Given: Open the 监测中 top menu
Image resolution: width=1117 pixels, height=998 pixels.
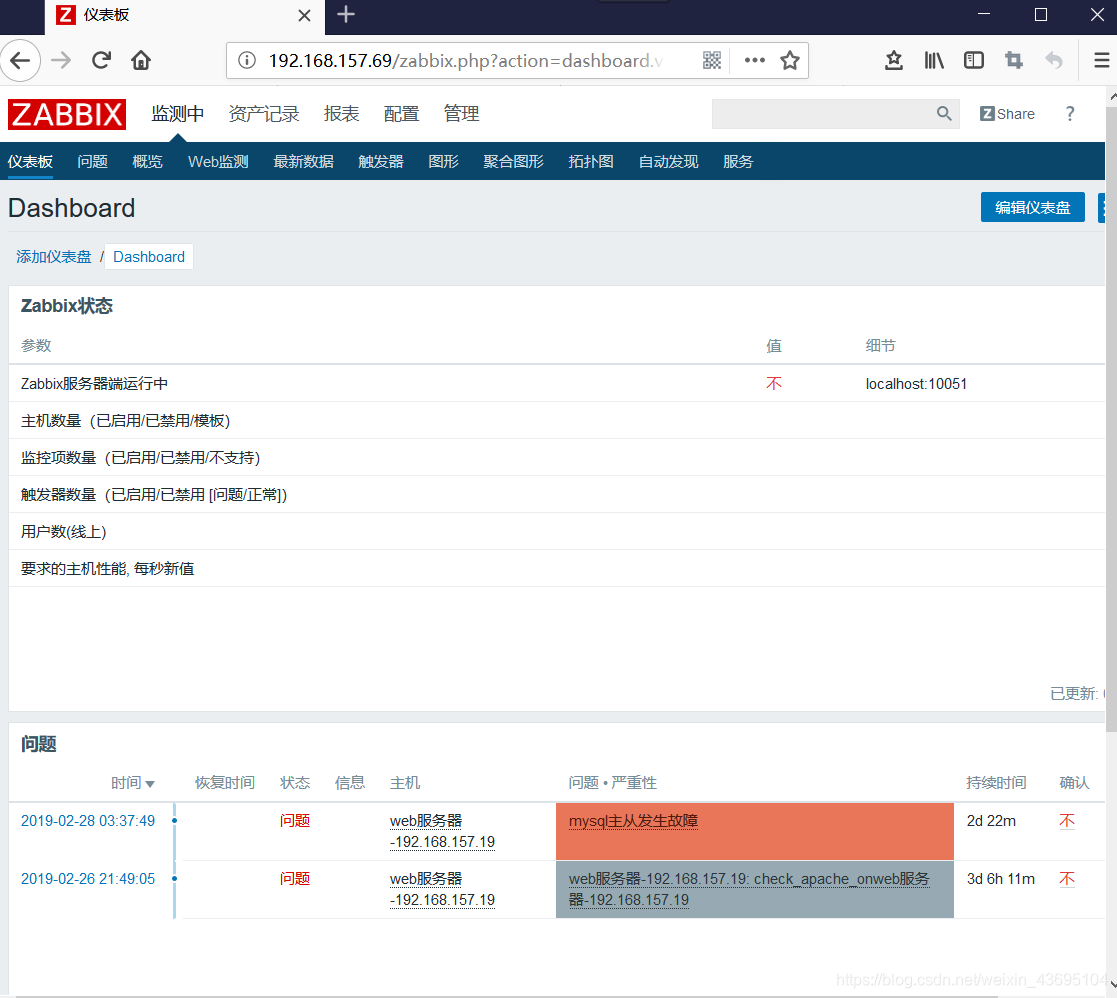Looking at the screenshot, I should click(177, 114).
